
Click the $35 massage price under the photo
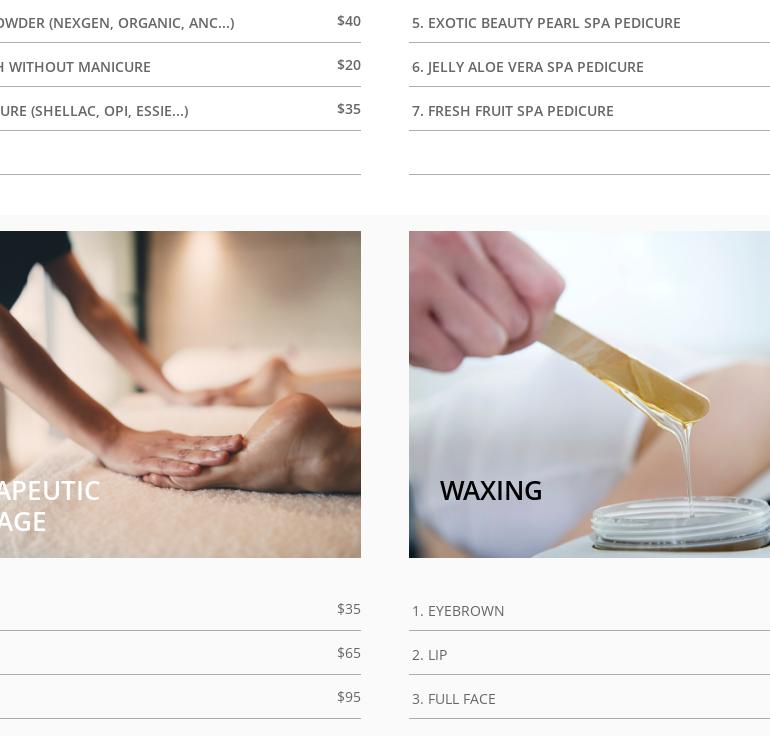pyautogui.click(x=349, y=609)
